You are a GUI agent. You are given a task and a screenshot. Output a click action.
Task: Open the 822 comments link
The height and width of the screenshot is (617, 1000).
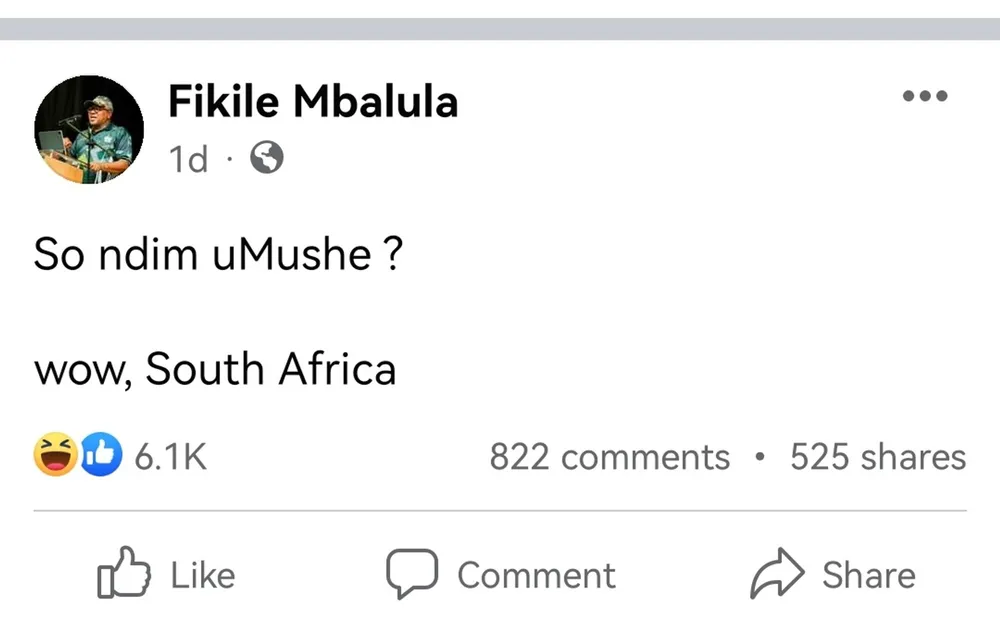(609, 457)
